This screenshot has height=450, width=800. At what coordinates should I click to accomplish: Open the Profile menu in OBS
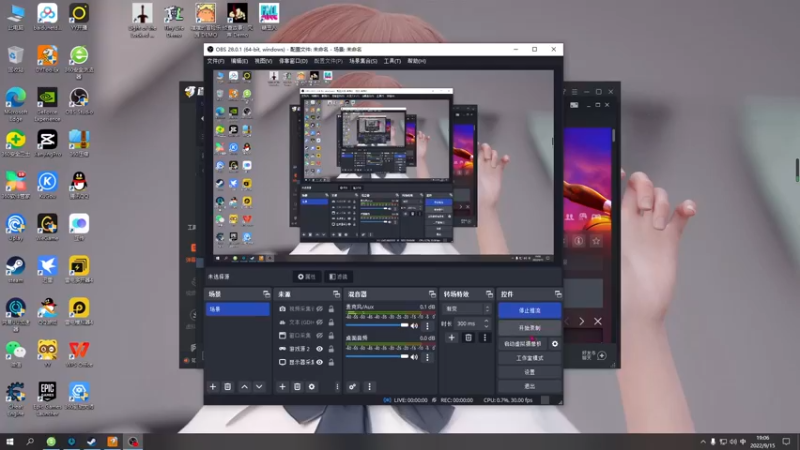(328, 61)
